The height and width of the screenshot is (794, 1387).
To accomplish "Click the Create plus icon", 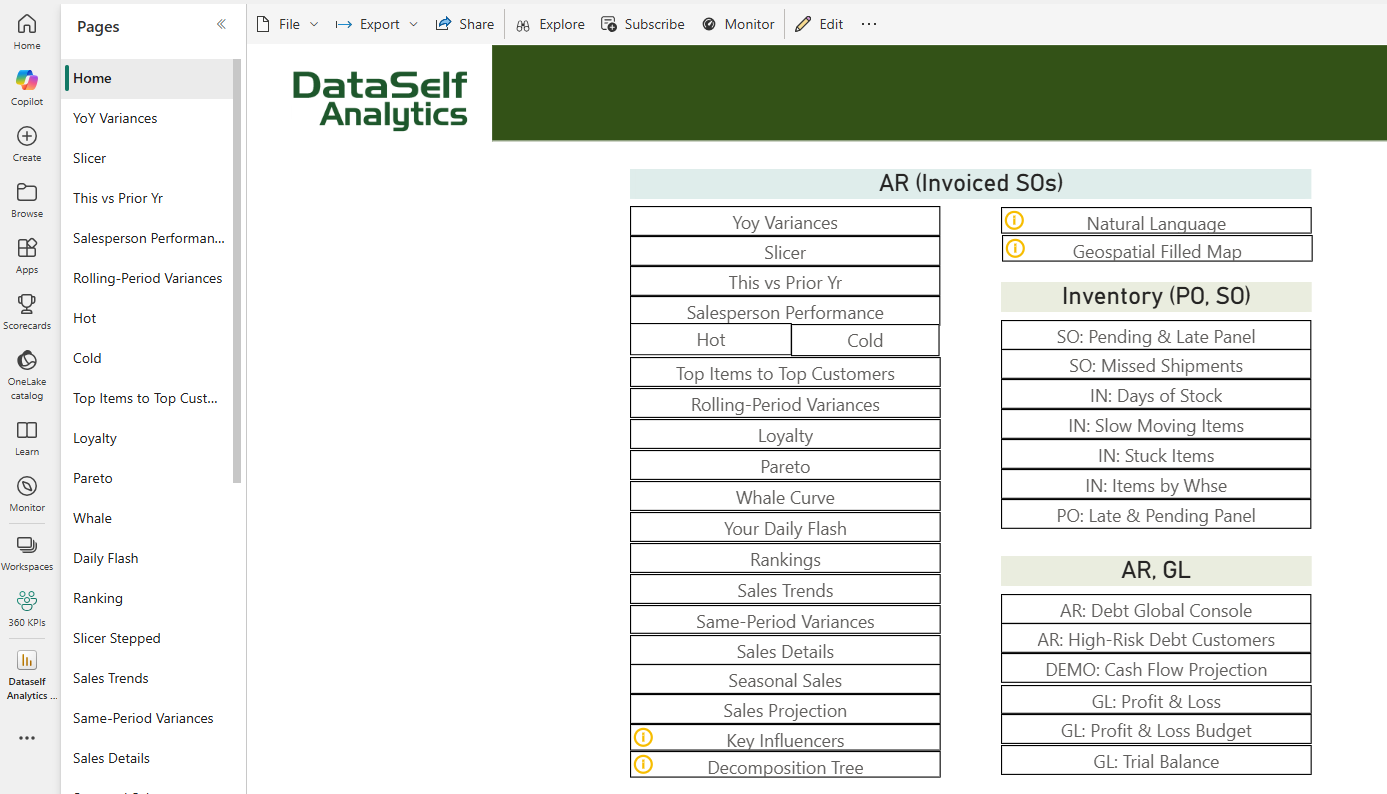I will pos(27,136).
